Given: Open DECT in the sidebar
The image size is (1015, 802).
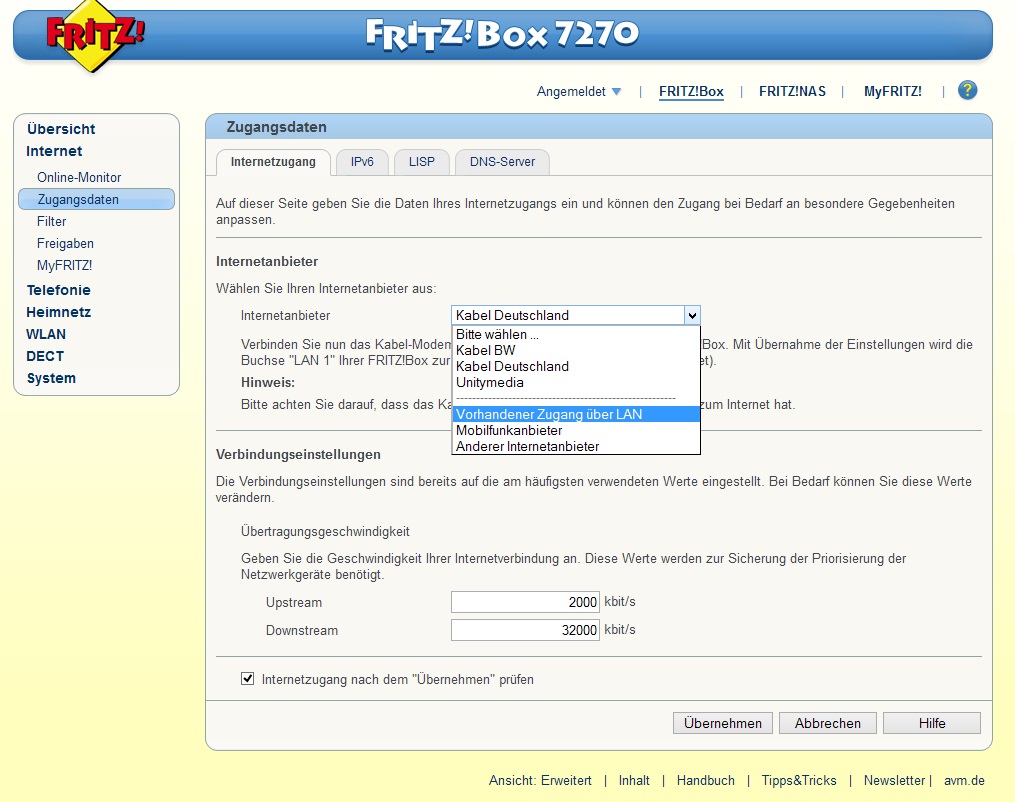Looking at the screenshot, I should tap(45, 356).
